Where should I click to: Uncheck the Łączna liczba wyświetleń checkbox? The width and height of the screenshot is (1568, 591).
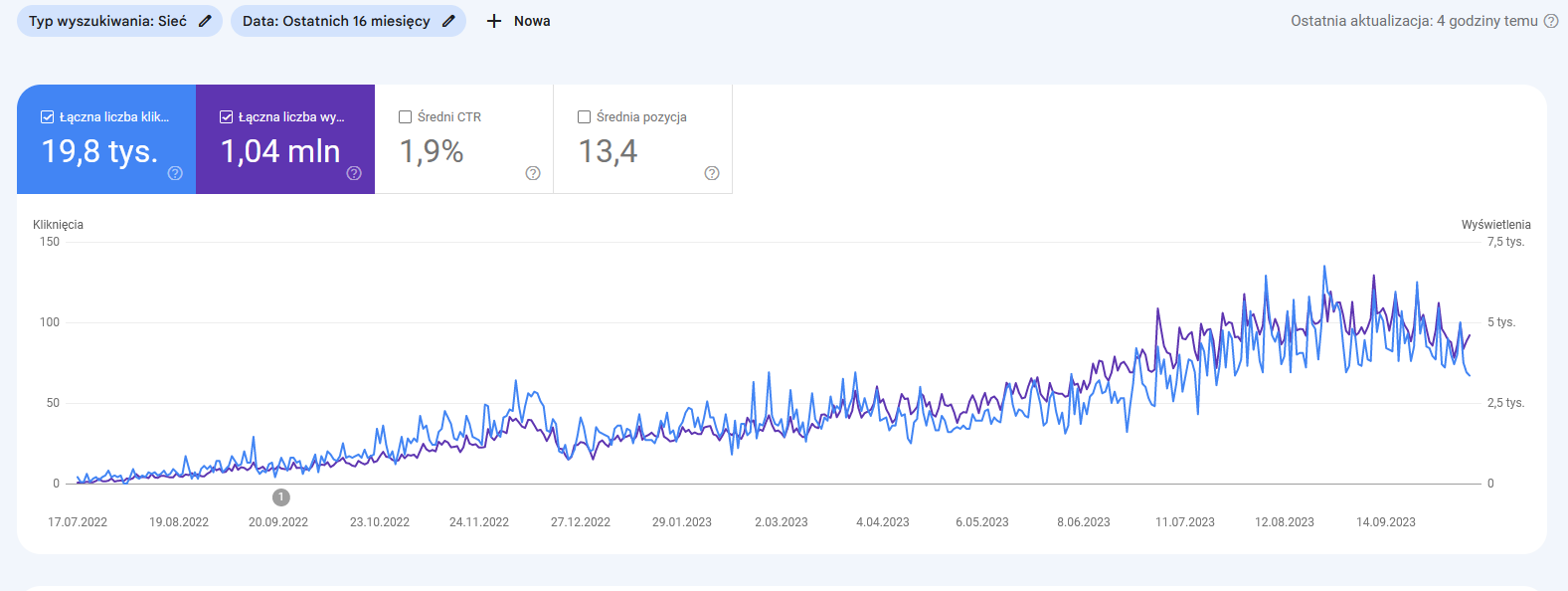point(226,117)
